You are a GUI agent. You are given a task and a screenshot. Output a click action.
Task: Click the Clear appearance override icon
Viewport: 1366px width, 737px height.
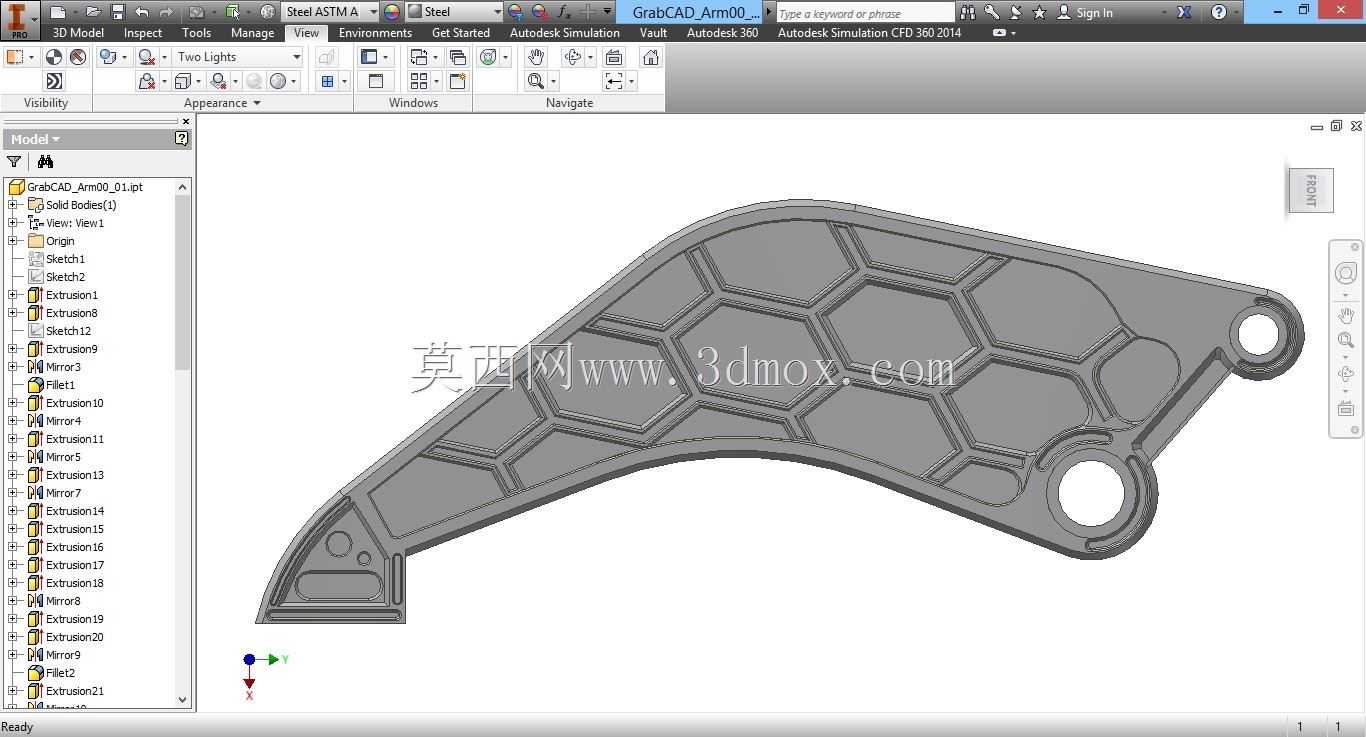(x=539, y=12)
